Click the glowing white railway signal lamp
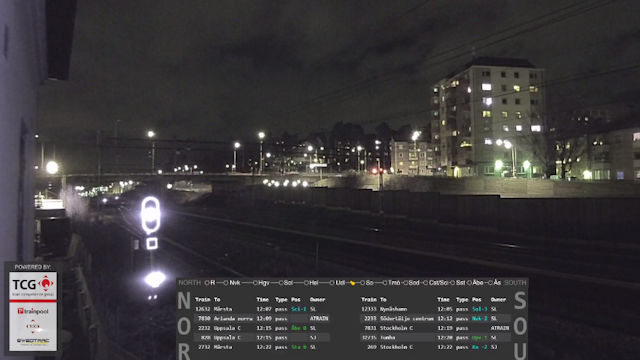 151,215
